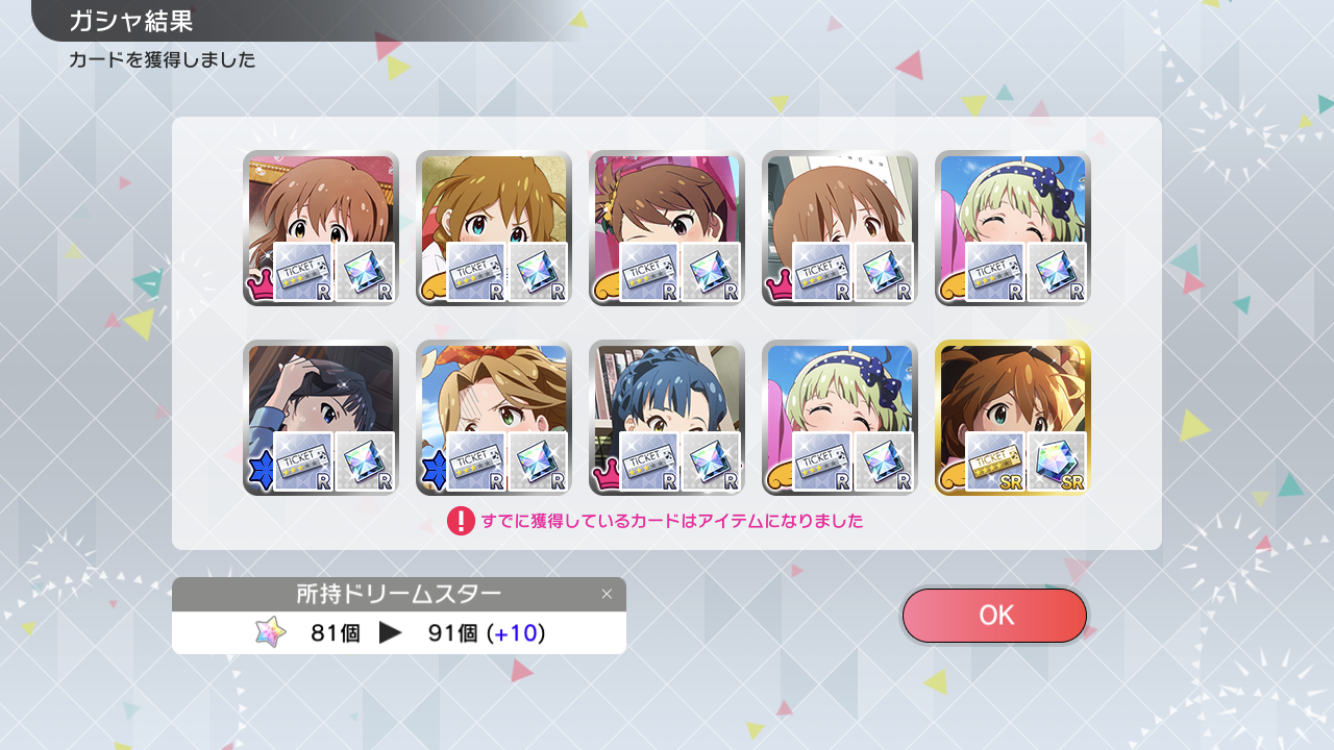
Task: Select bottom-row green-haired girl card
Action: pyautogui.click(x=839, y=417)
